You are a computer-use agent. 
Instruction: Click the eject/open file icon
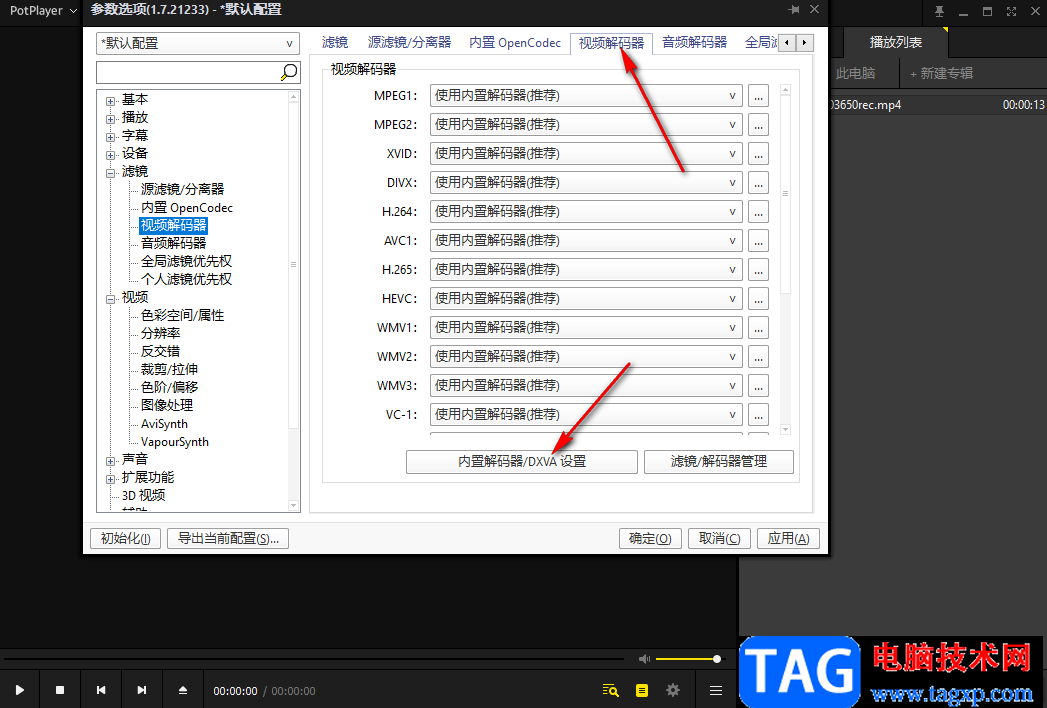pos(183,690)
